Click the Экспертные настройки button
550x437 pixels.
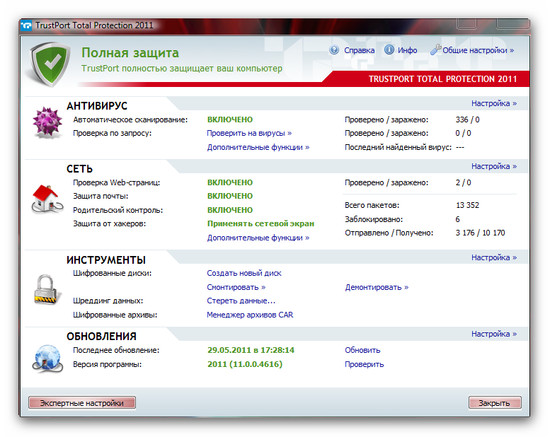point(82,403)
